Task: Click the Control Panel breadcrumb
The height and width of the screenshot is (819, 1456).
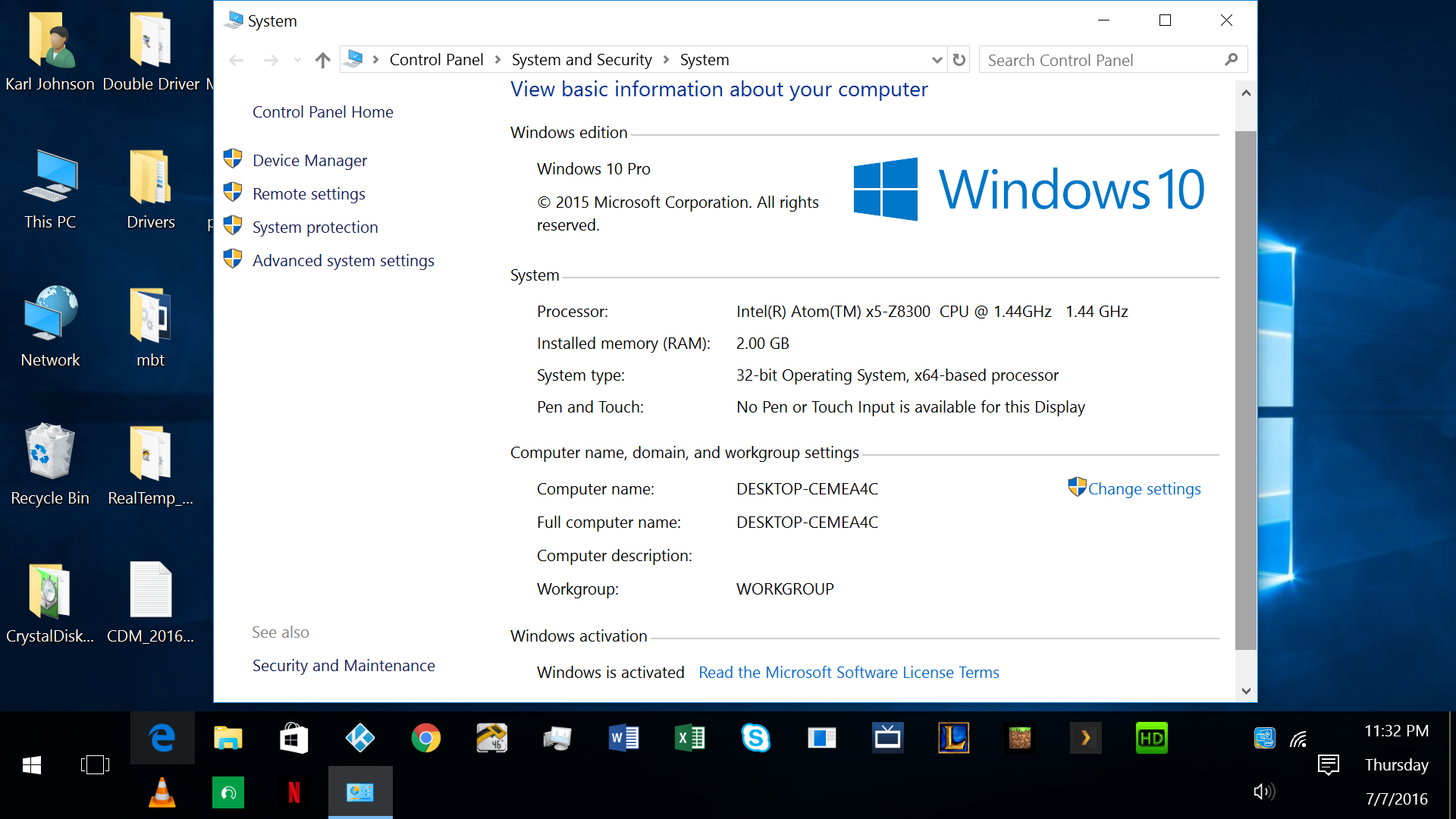Action: pyautogui.click(x=436, y=60)
